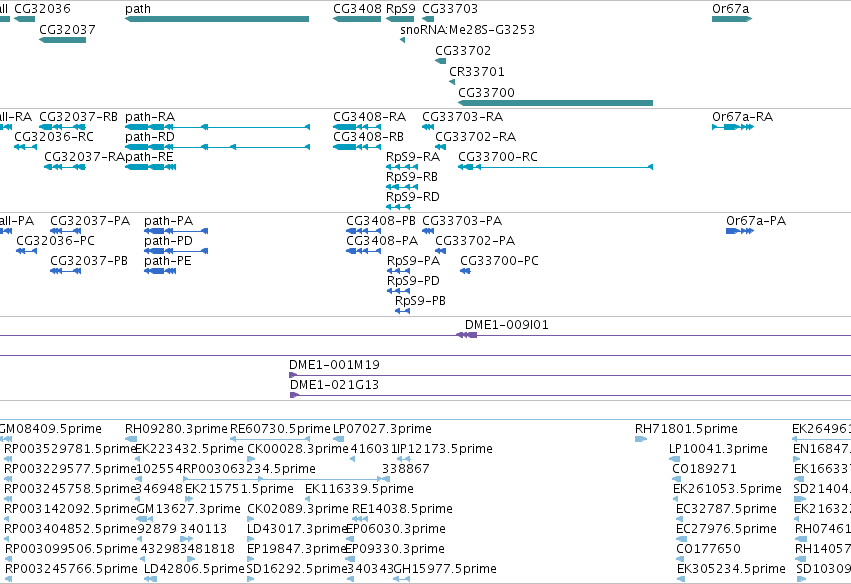Select the EK116339.5prime EST label

tap(359, 489)
